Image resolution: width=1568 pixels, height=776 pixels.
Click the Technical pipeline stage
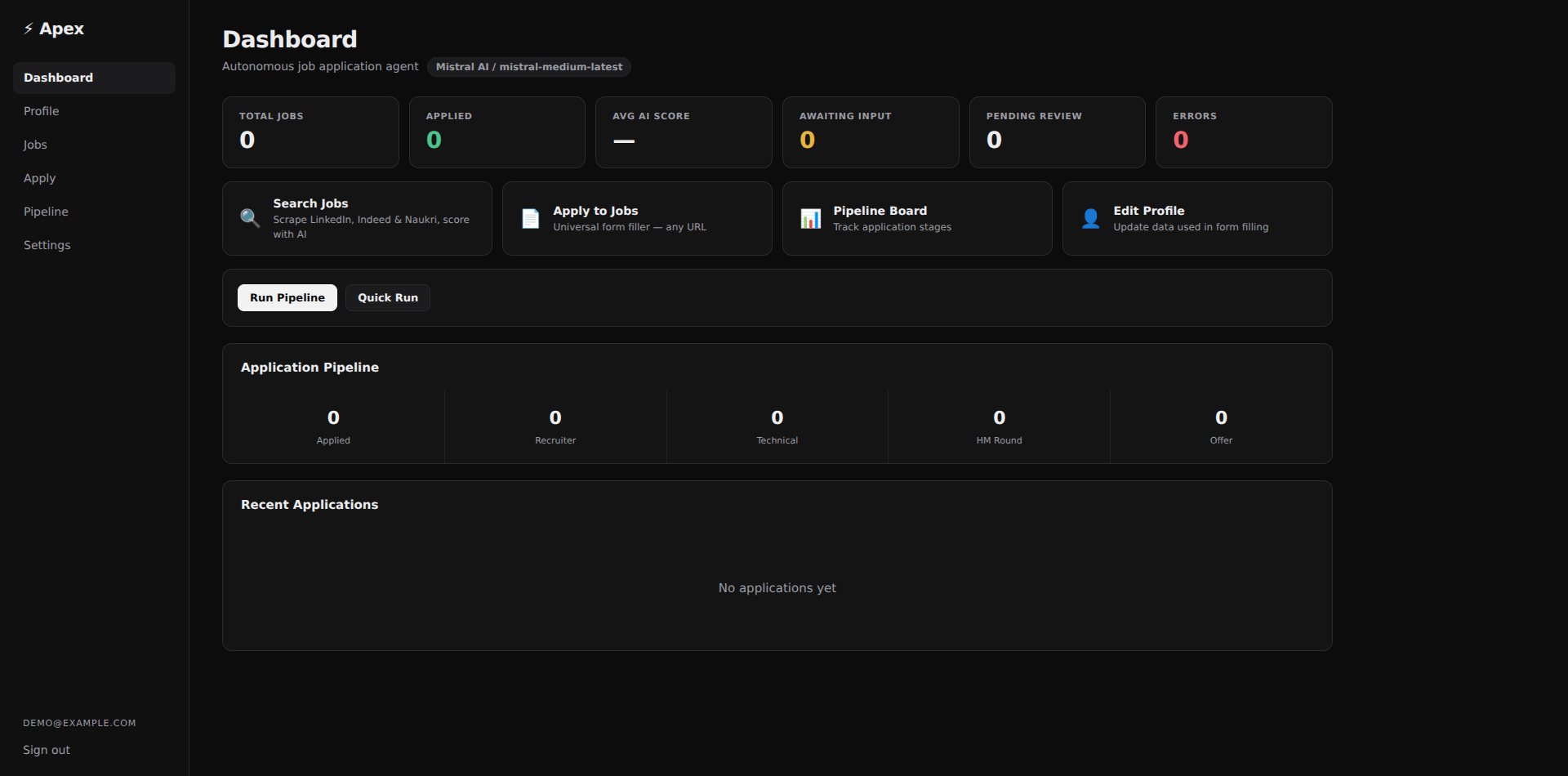tap(777, 426)
